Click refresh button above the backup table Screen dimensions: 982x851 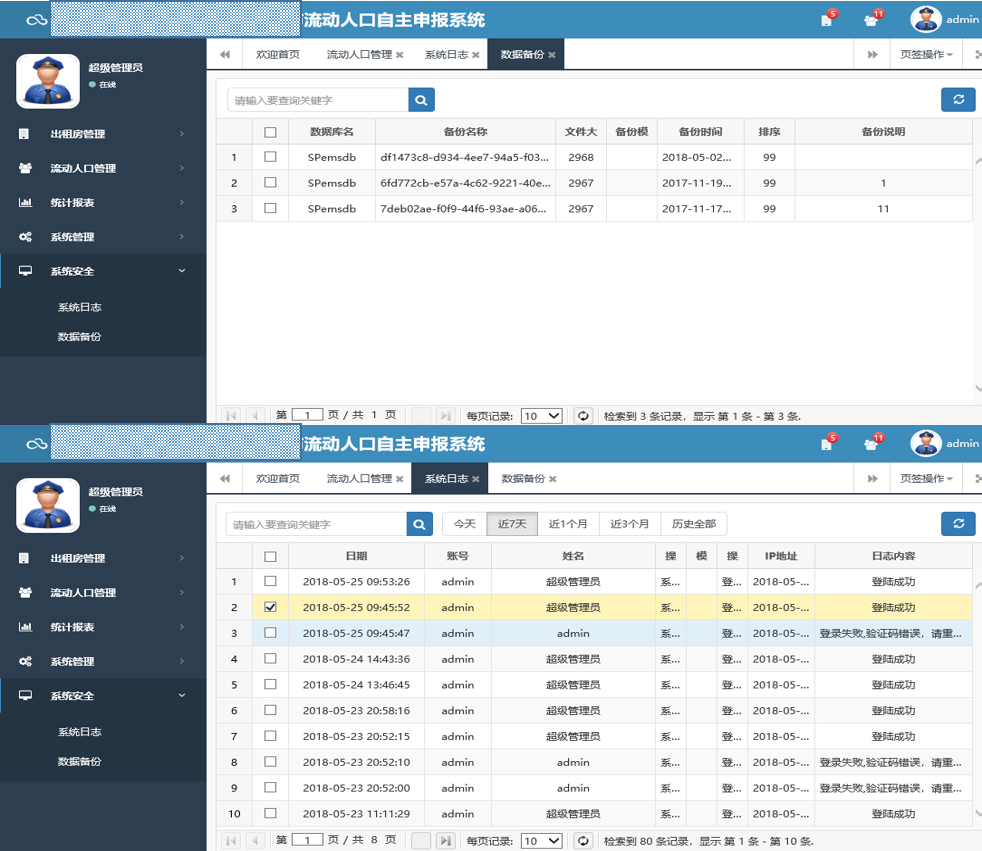point(958,99)
